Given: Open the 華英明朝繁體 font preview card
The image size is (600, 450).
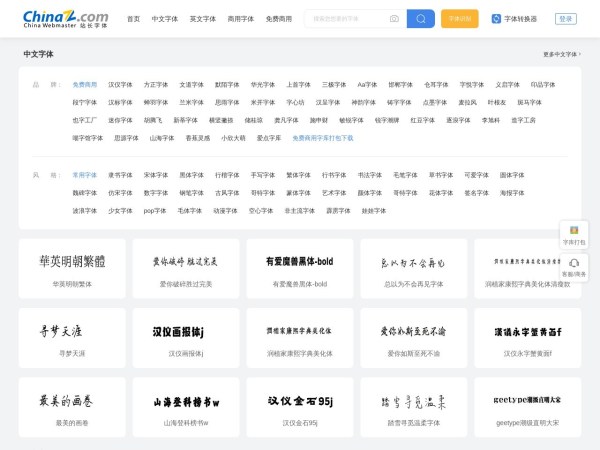Looking at the screenshot, I should click(x=73, y=268).
